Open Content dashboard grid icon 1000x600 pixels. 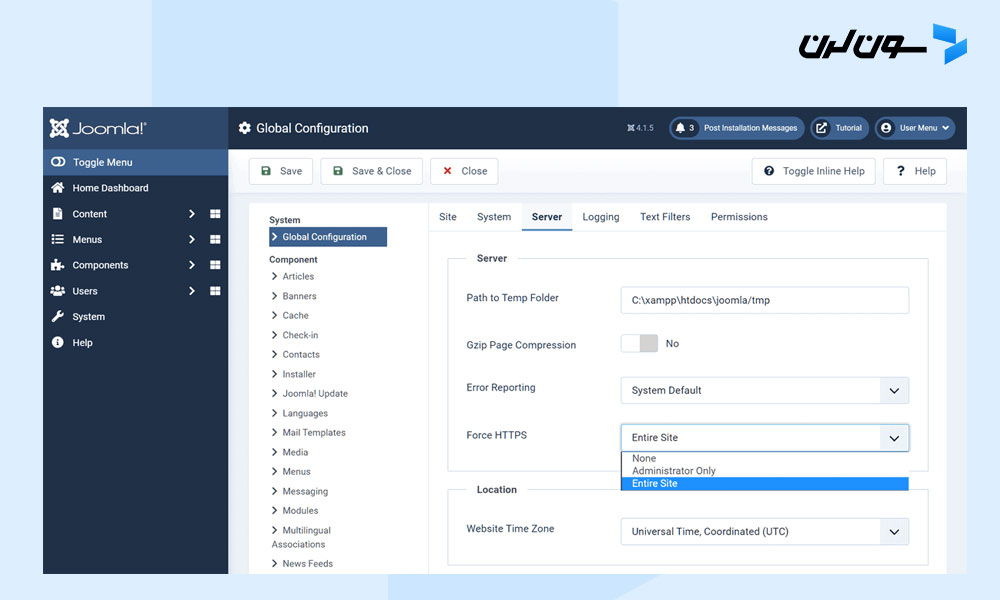pos(215,214)
